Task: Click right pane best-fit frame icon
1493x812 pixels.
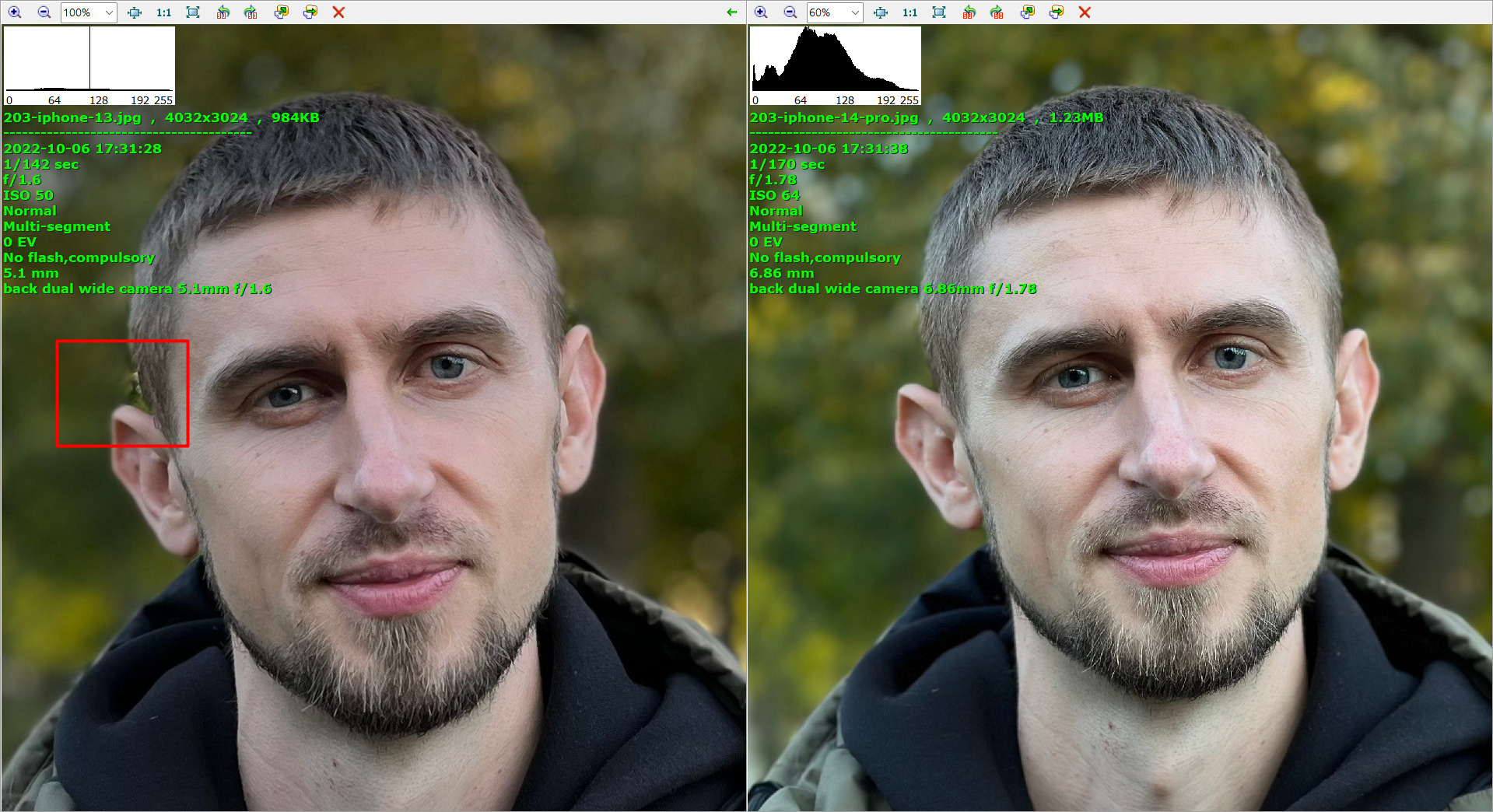Action: 939,12
